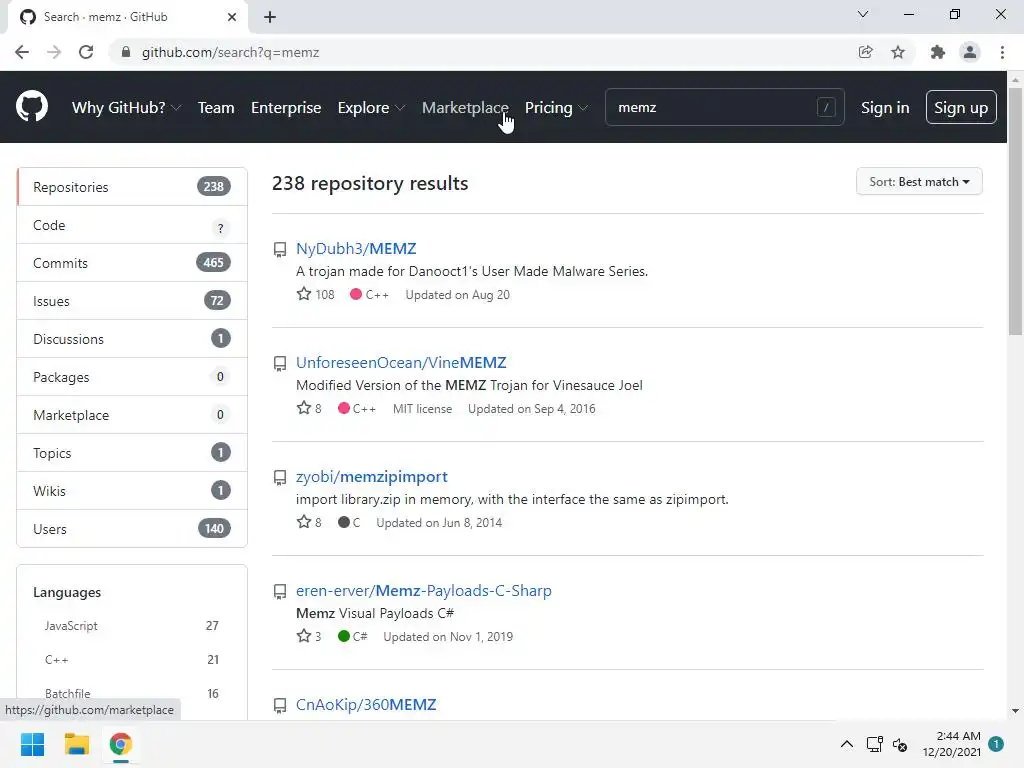Screen dimensions: 1024x768
Task: Click the repo icon beside NyDubh3/MEMZ
Action: click(x=280, y=249)
